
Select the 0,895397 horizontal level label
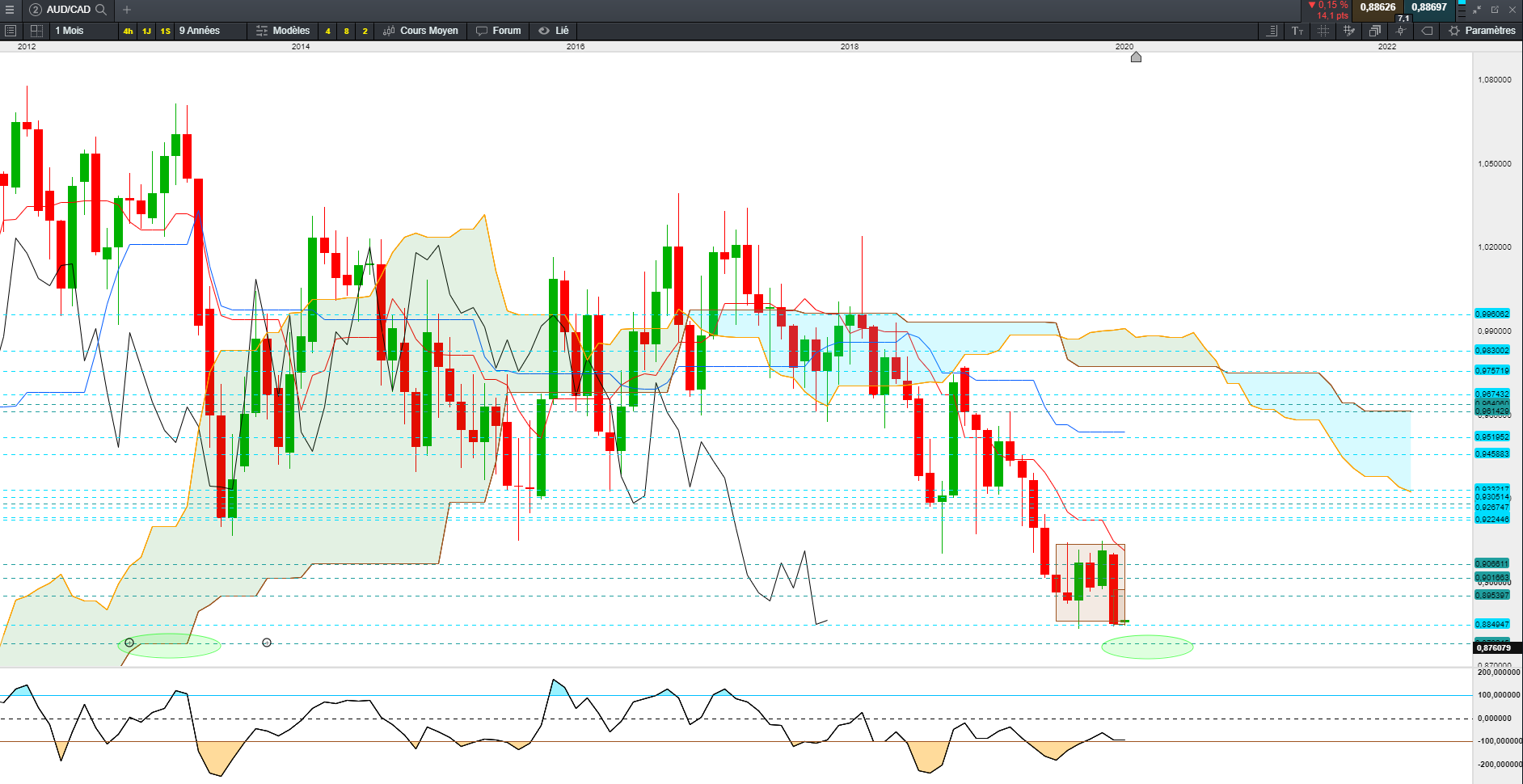1491,595
